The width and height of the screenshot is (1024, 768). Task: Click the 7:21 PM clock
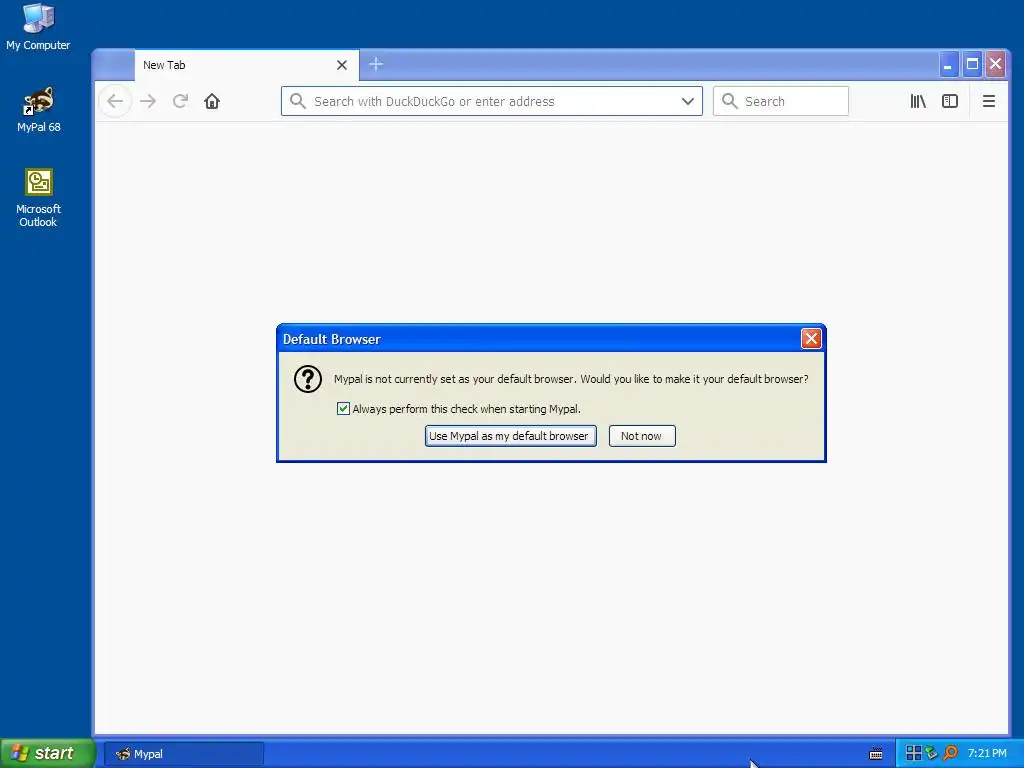pos(987,754)
